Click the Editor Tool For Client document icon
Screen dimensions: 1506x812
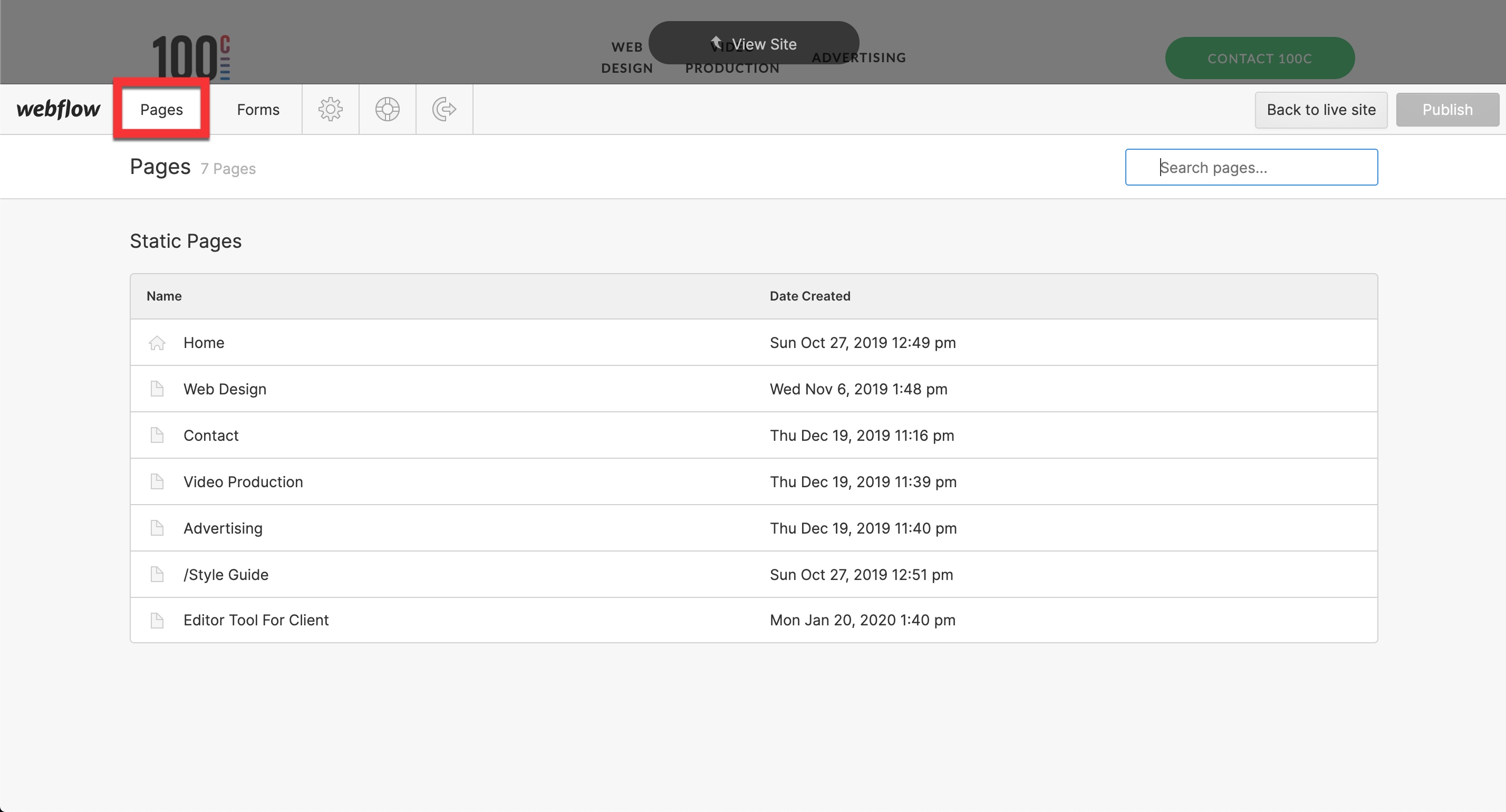coord(157,620)
